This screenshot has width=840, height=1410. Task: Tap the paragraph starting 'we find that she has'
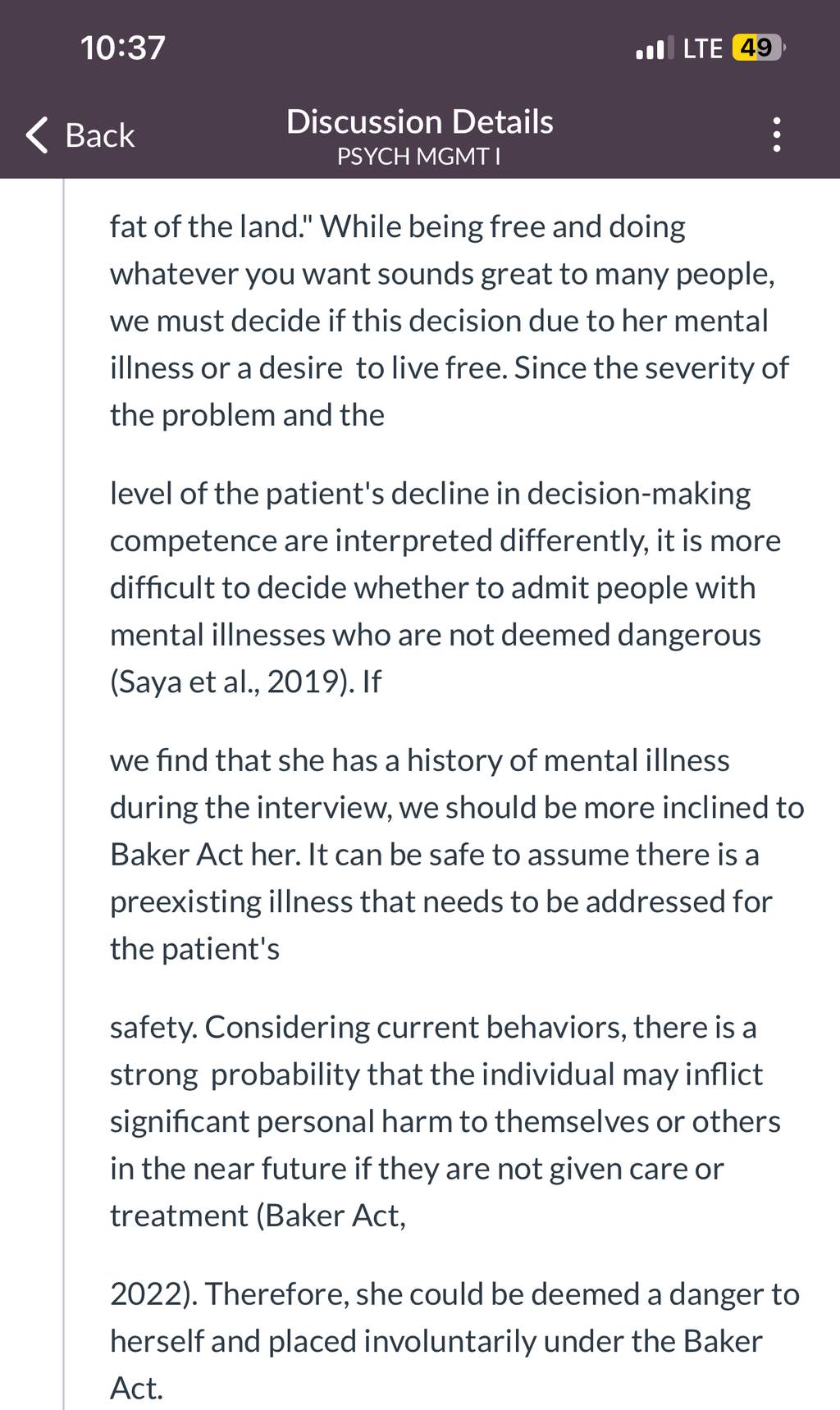tap(457, 854)
